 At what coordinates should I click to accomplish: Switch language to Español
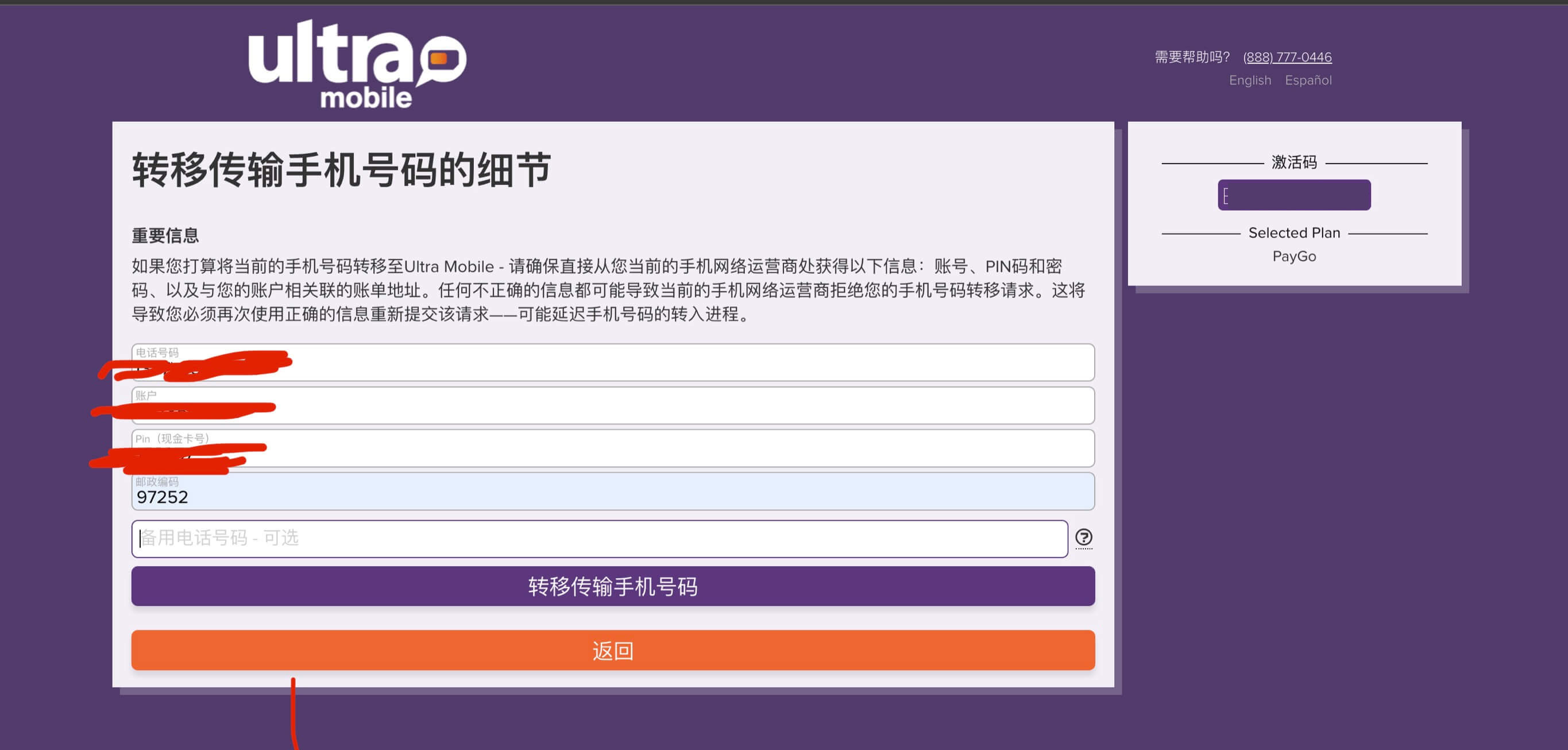[x=1308, y=80]
